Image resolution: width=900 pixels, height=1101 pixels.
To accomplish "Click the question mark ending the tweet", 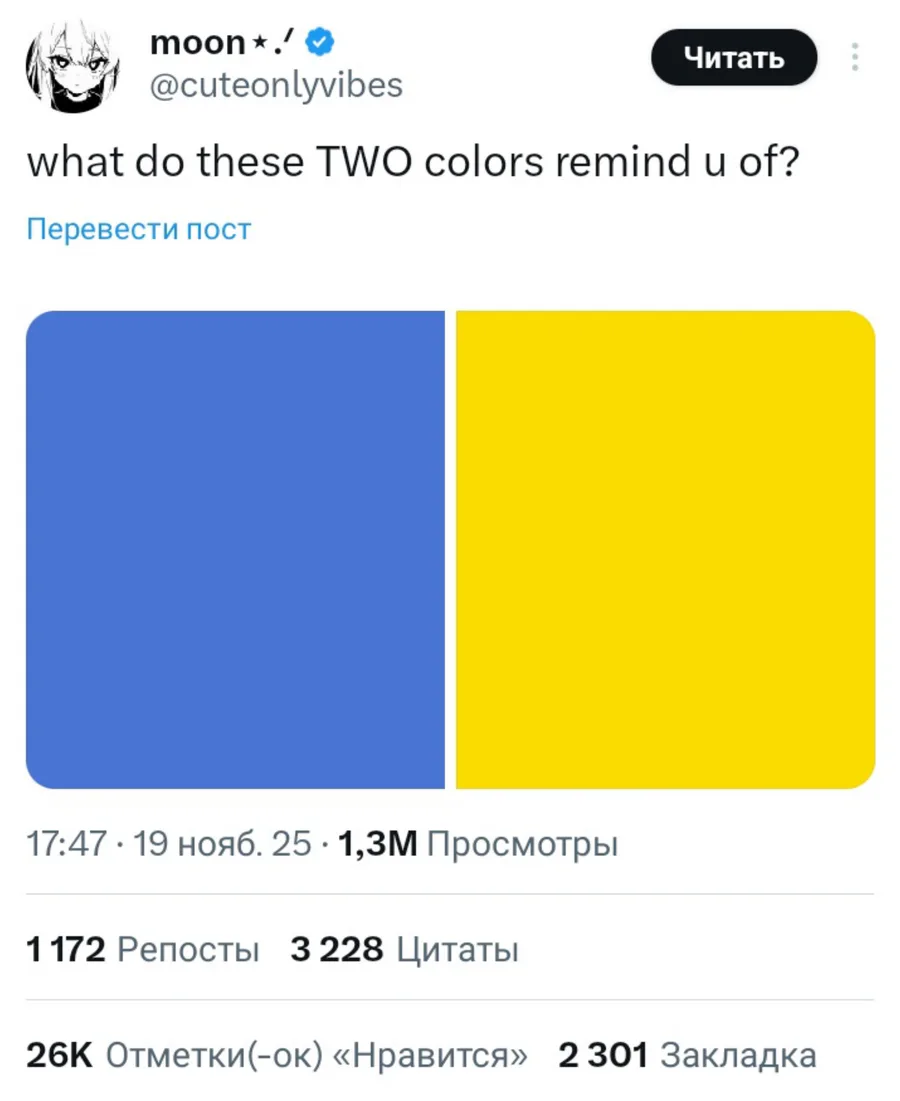I will 785,160.
